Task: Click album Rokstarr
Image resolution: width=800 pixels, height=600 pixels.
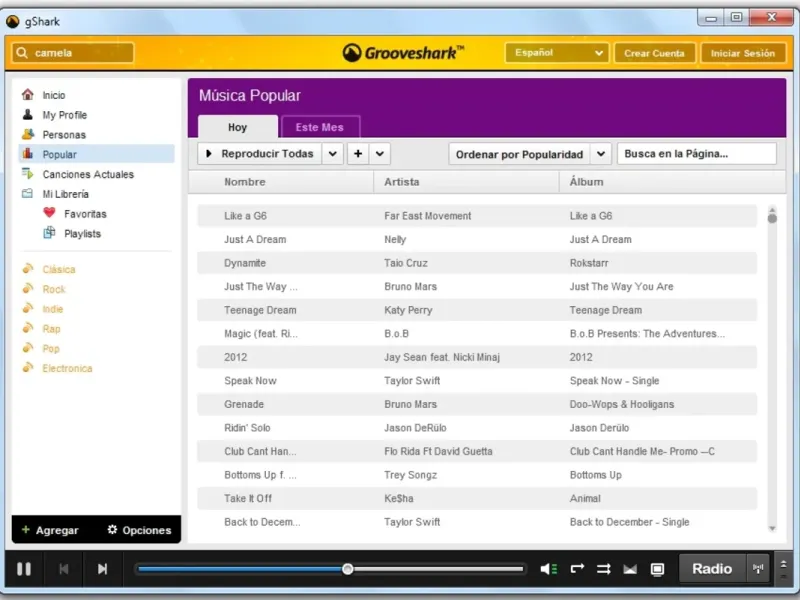Action: tap(589, 263)
